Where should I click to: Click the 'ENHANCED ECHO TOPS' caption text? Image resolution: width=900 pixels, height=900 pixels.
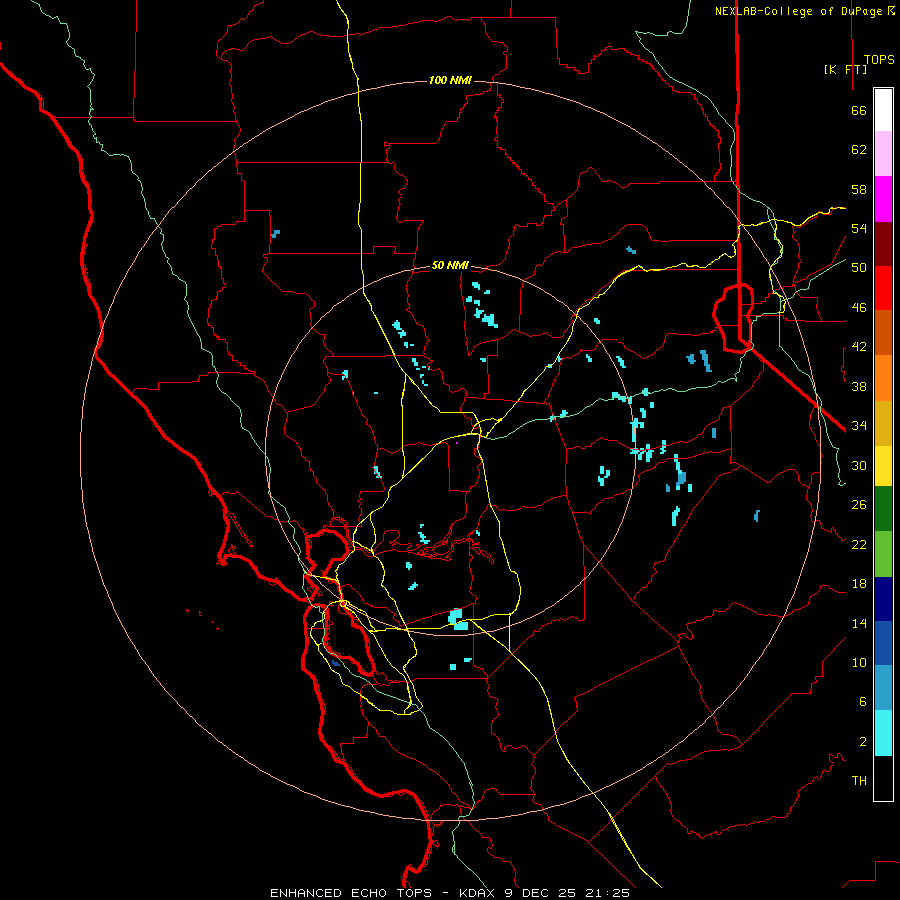pos(351,893)
